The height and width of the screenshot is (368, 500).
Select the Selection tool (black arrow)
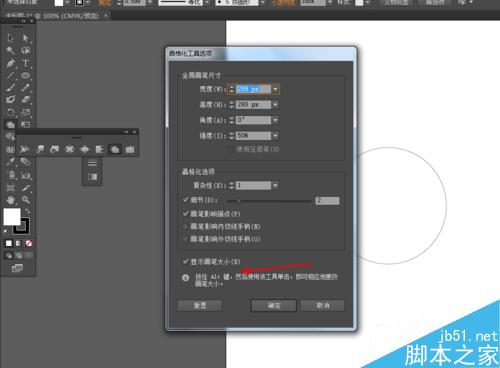click(10, 38)
